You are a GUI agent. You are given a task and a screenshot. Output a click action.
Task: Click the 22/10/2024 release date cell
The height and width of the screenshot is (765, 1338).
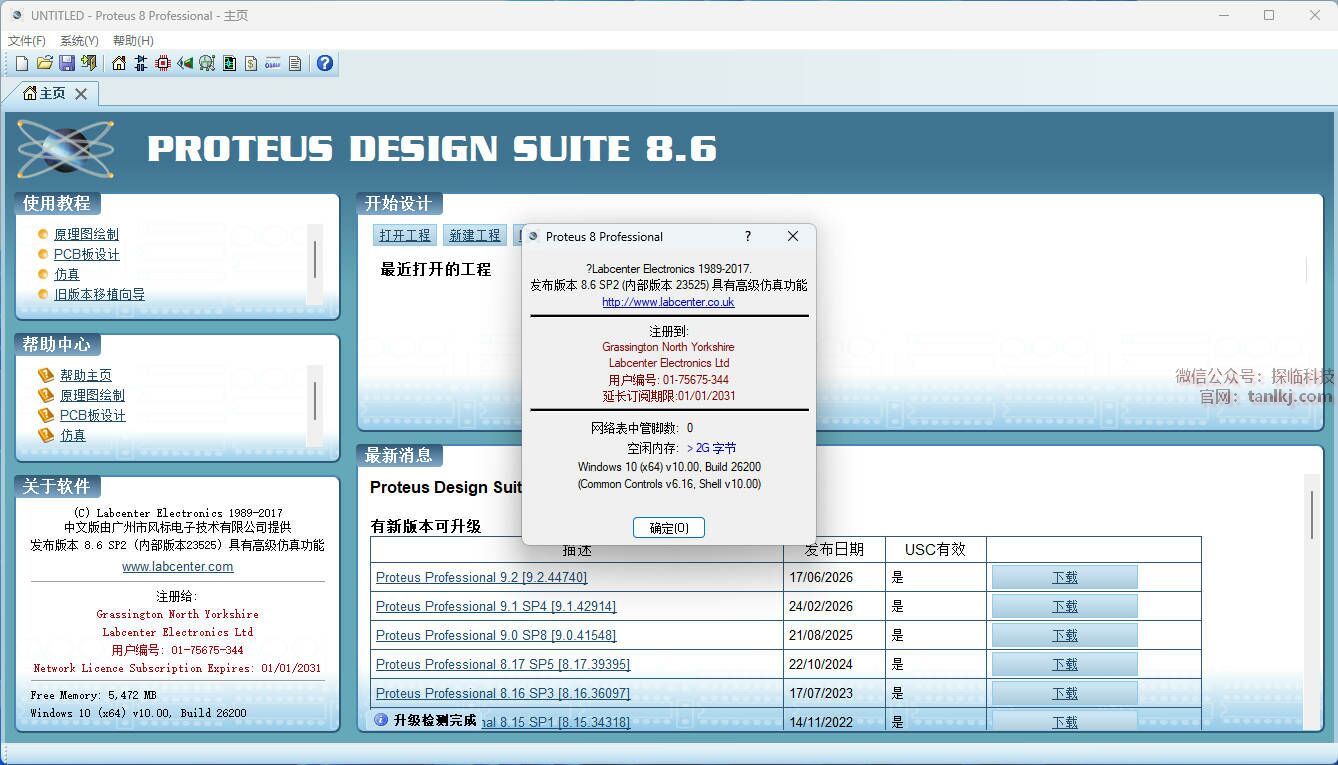pos(834,664)
